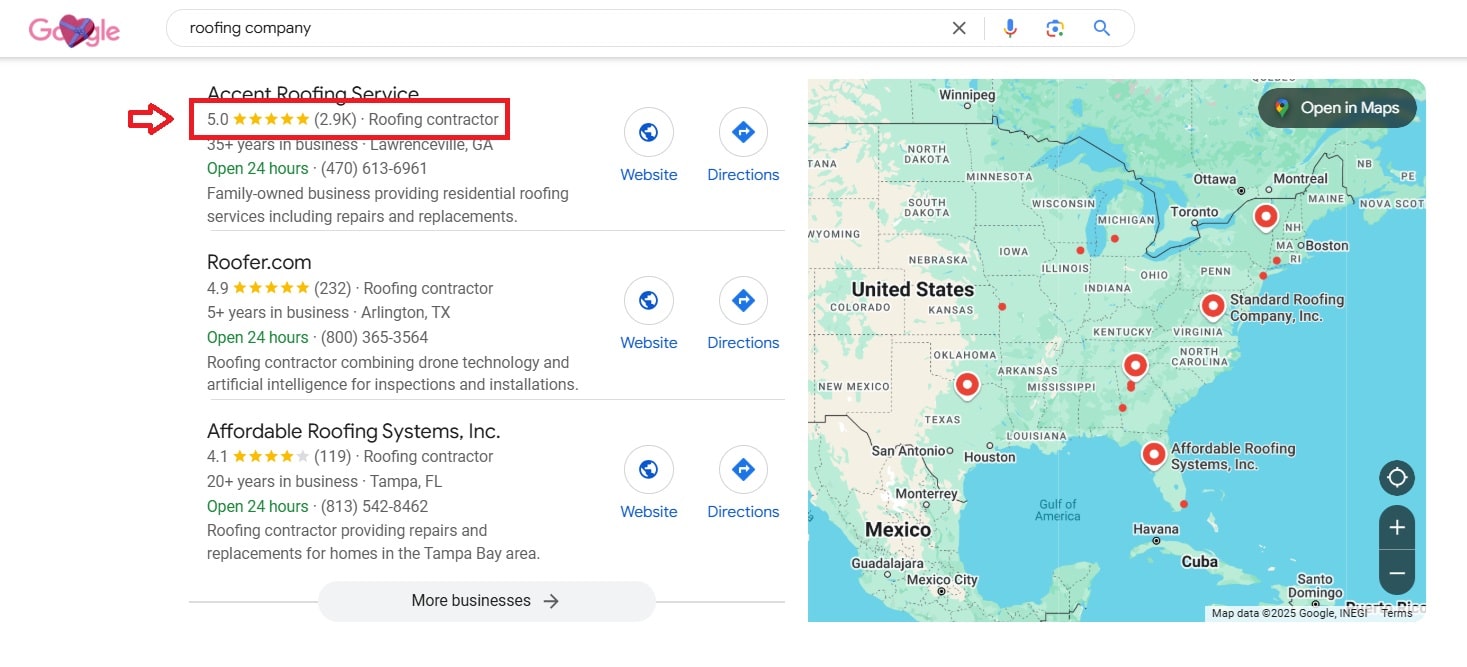This screenshot has height=667, width=1467.
Task: Clear the search box text
Action: pos(959,28)
